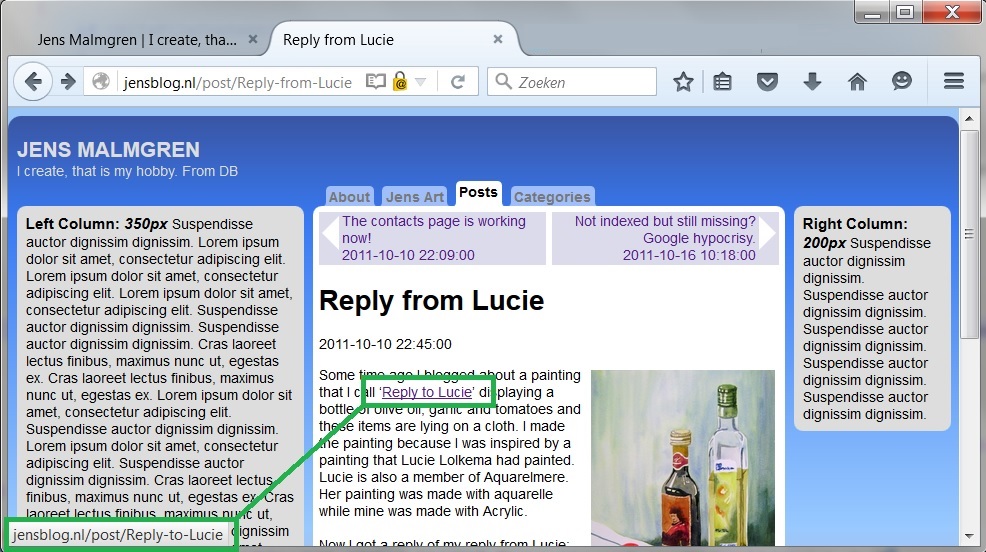
Task: Open the About site tab
Action: 350,197
